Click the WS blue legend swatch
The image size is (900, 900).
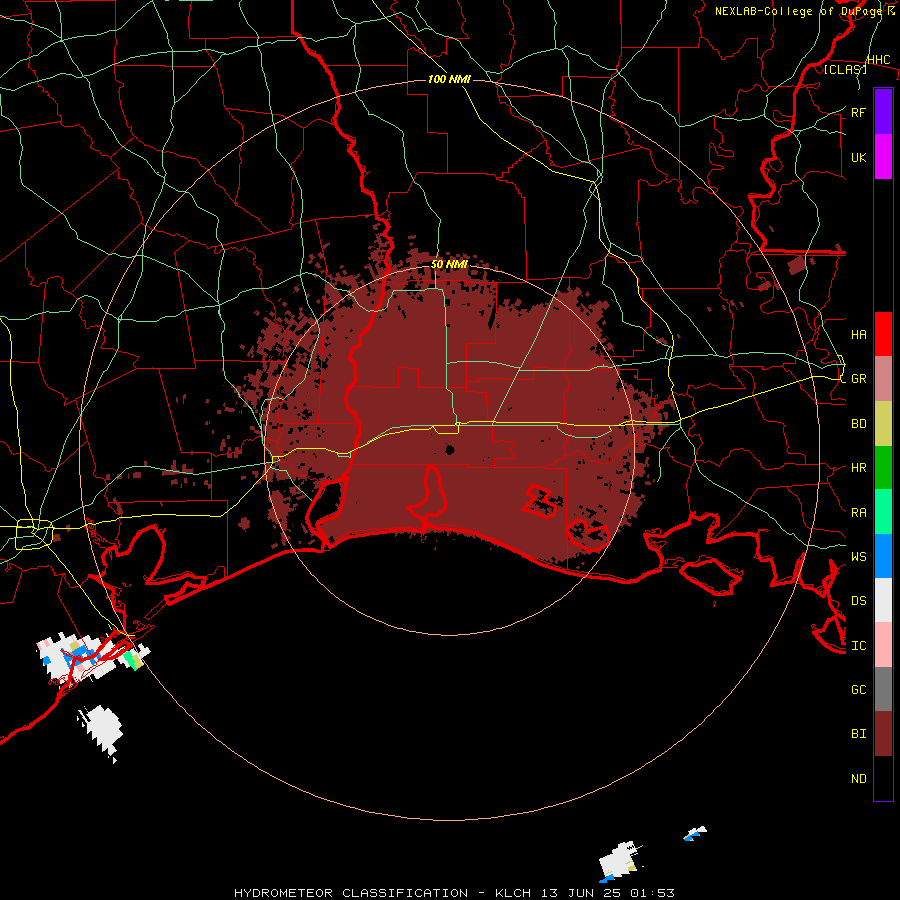pos(883,556)
